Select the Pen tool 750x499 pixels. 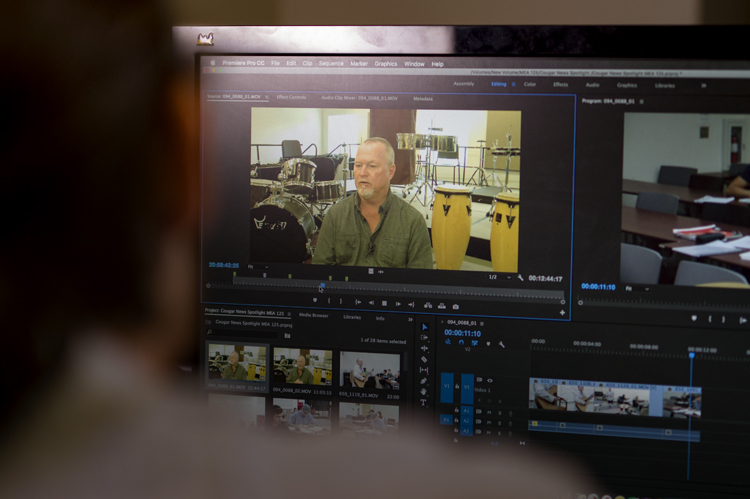click(424, 381)
